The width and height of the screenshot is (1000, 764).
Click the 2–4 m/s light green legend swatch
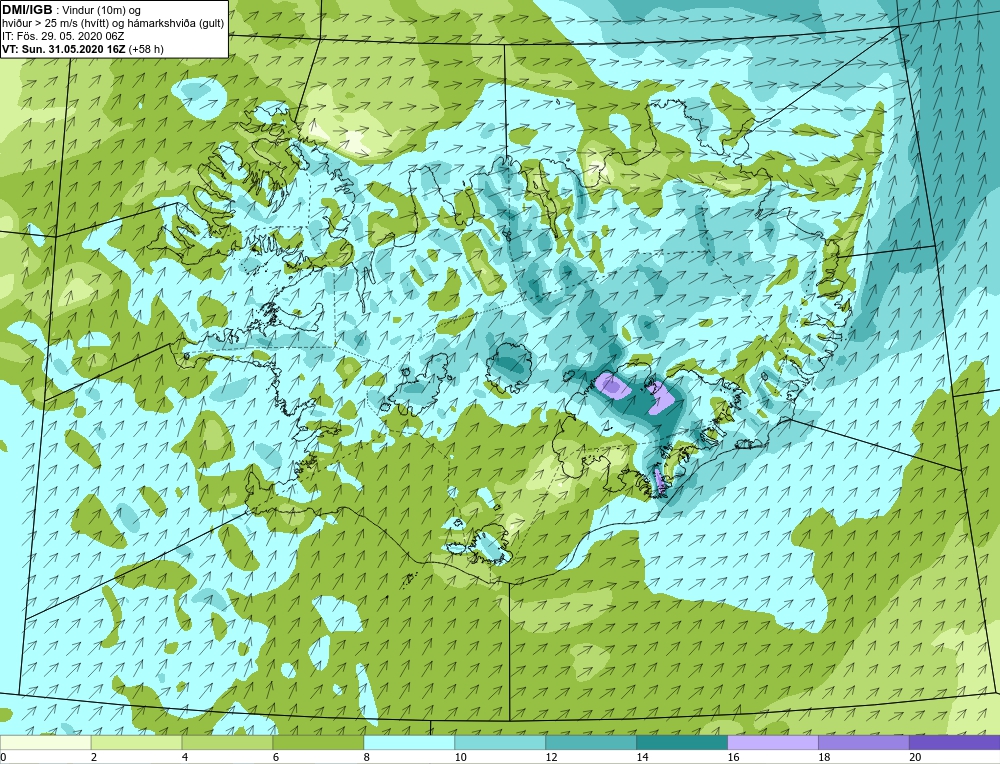click(x=136, y=743)
